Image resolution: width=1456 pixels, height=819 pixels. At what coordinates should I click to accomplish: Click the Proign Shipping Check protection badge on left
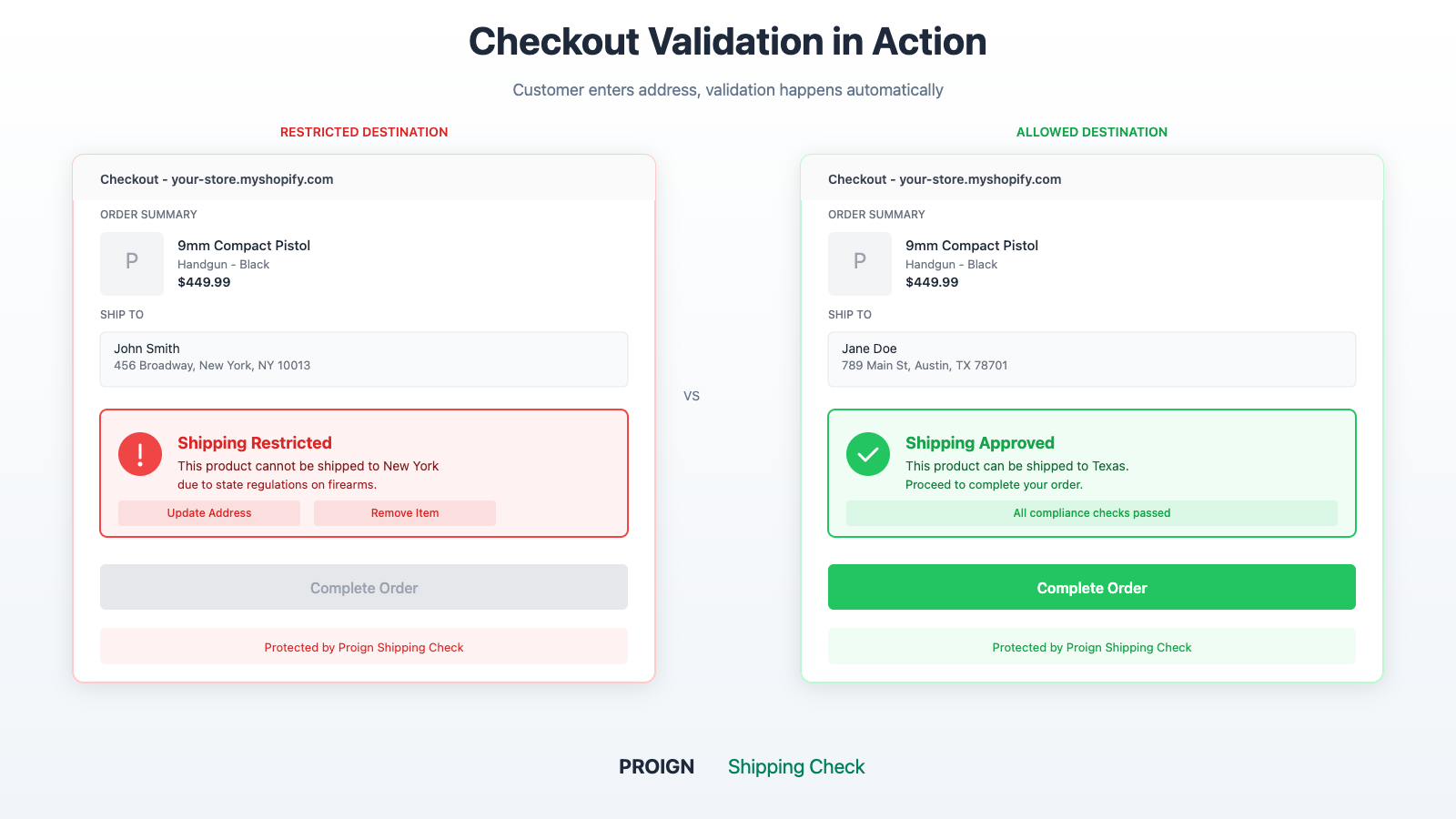pos(363,646)
